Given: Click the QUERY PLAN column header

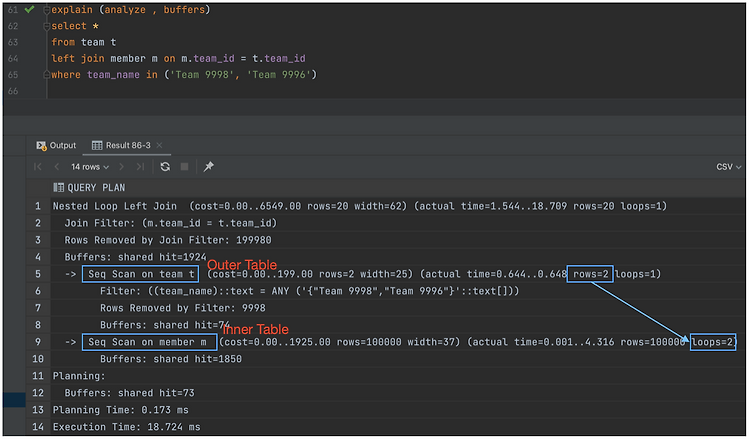Looking at the screenshot, I should pyautogui.click(x=89, y=188).
